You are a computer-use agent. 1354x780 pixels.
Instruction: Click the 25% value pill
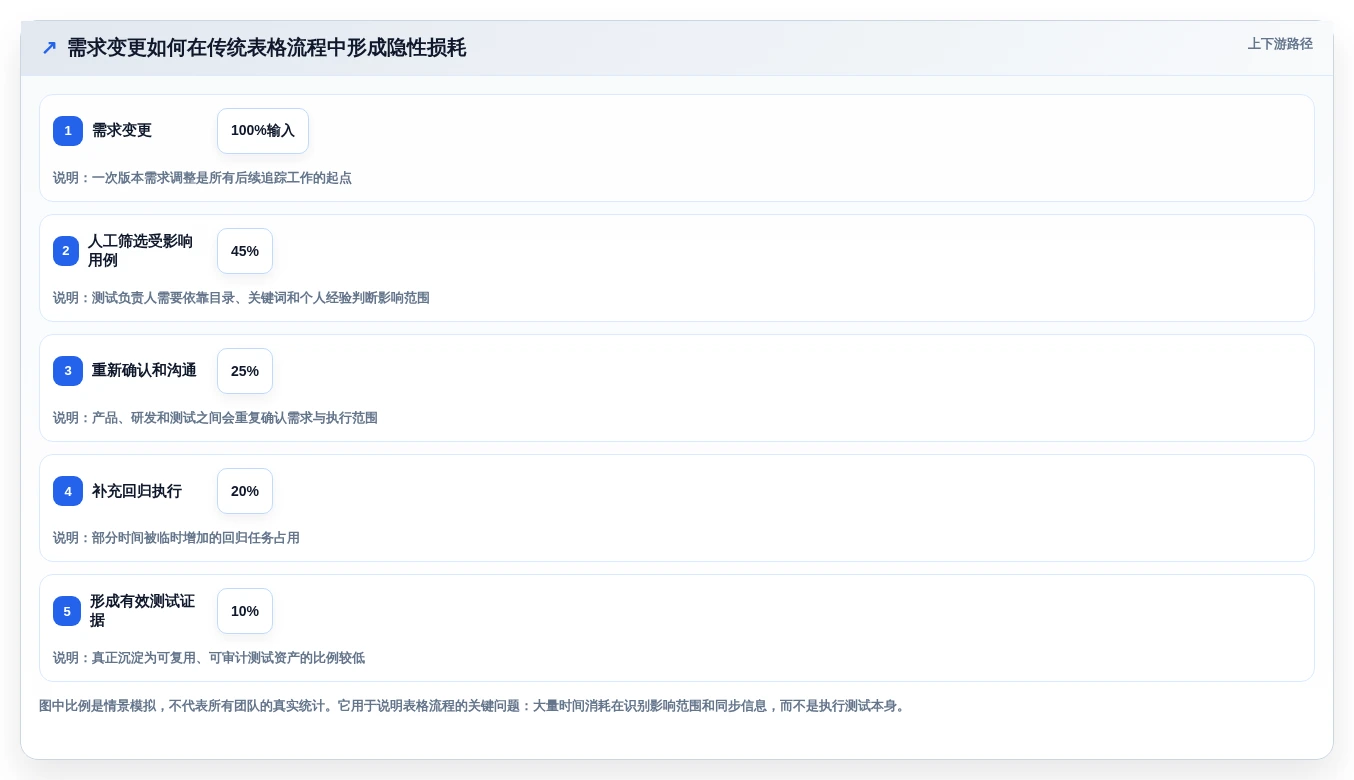245,371
